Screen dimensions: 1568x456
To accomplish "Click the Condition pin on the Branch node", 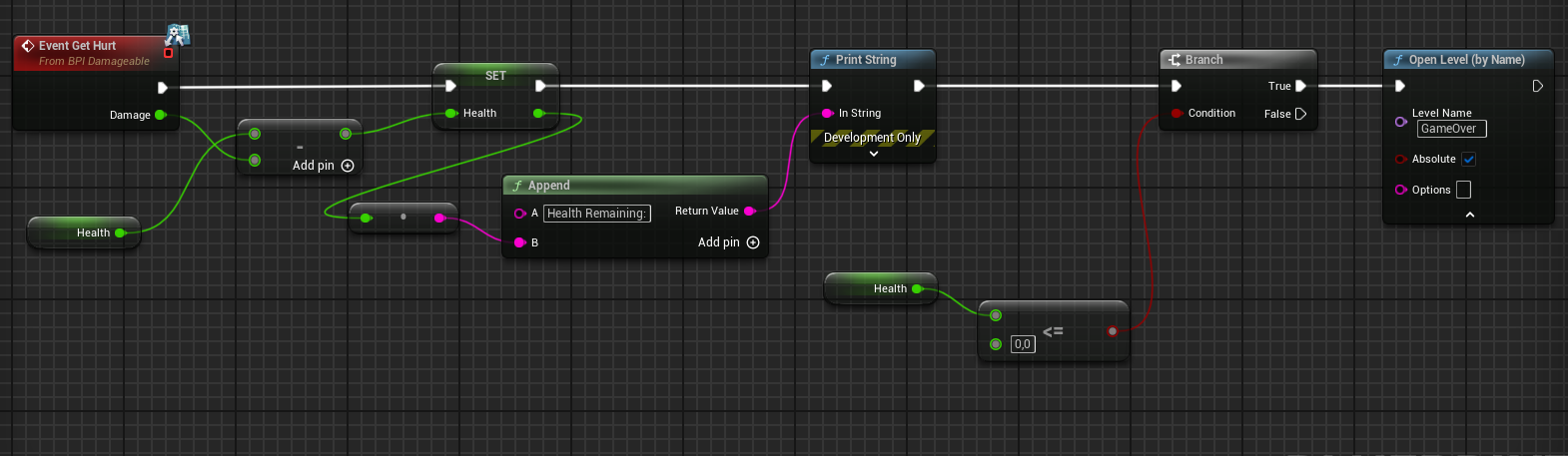I will click(1176, 113).
